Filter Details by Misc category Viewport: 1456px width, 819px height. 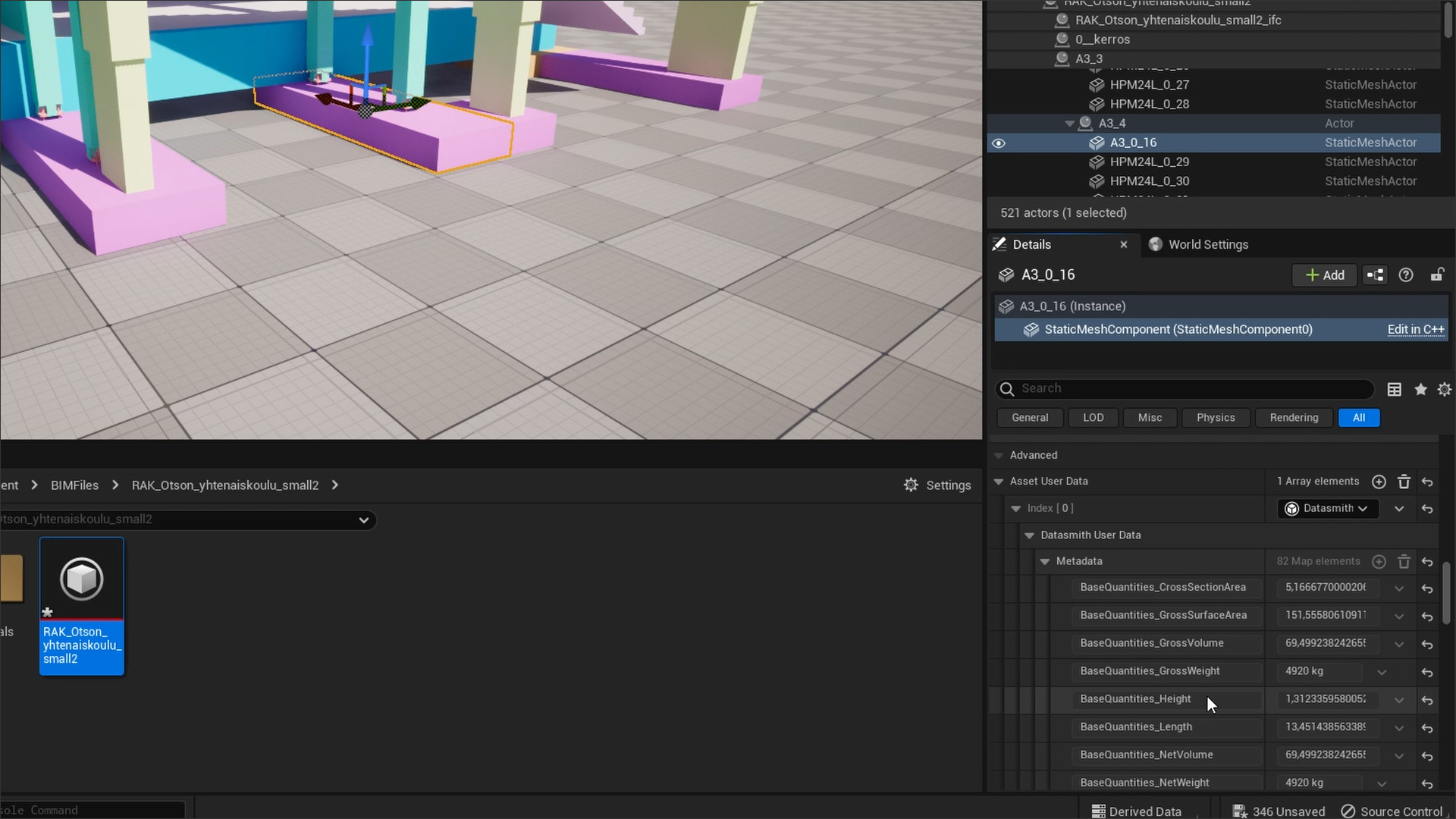(x=1150, y=418)
